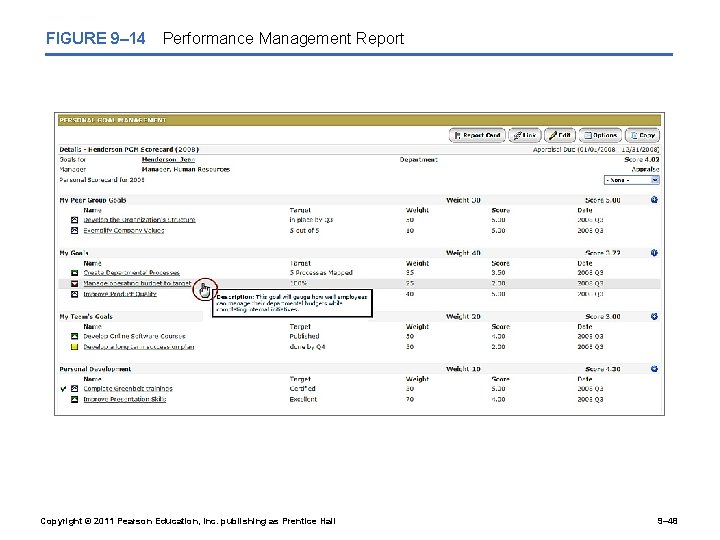720x540 pixels.
Task: Open Exemplify Company Values goal link
Action: coord(124,231)
